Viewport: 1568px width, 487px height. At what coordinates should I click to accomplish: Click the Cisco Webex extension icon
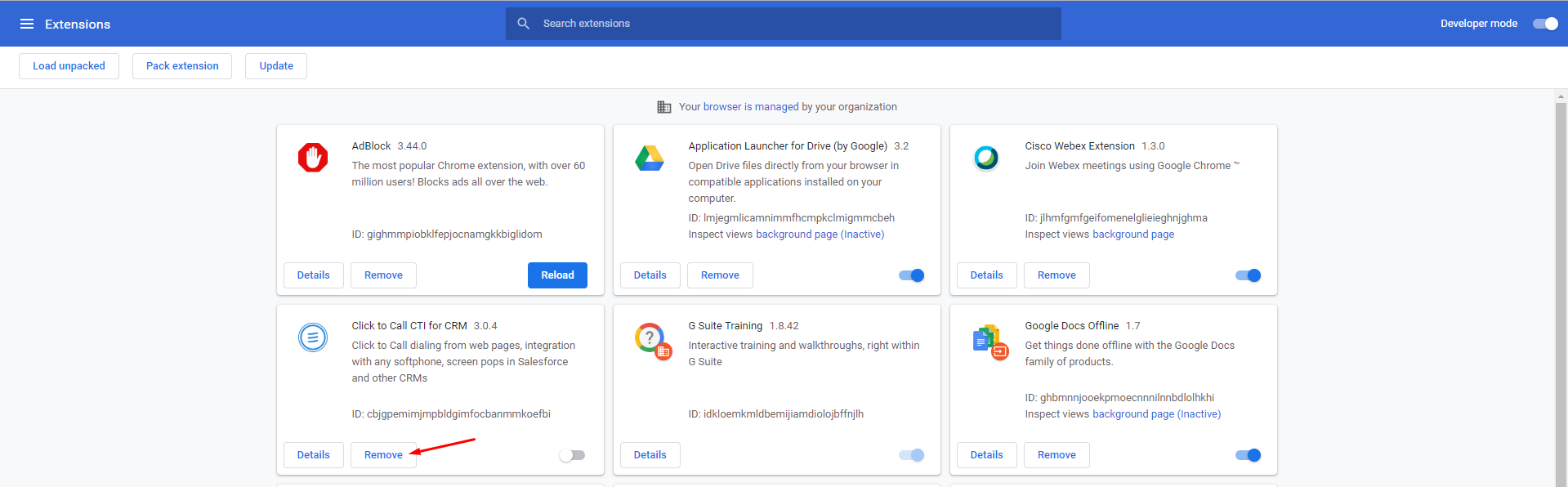pyautogui.click(x=986, y=157)
